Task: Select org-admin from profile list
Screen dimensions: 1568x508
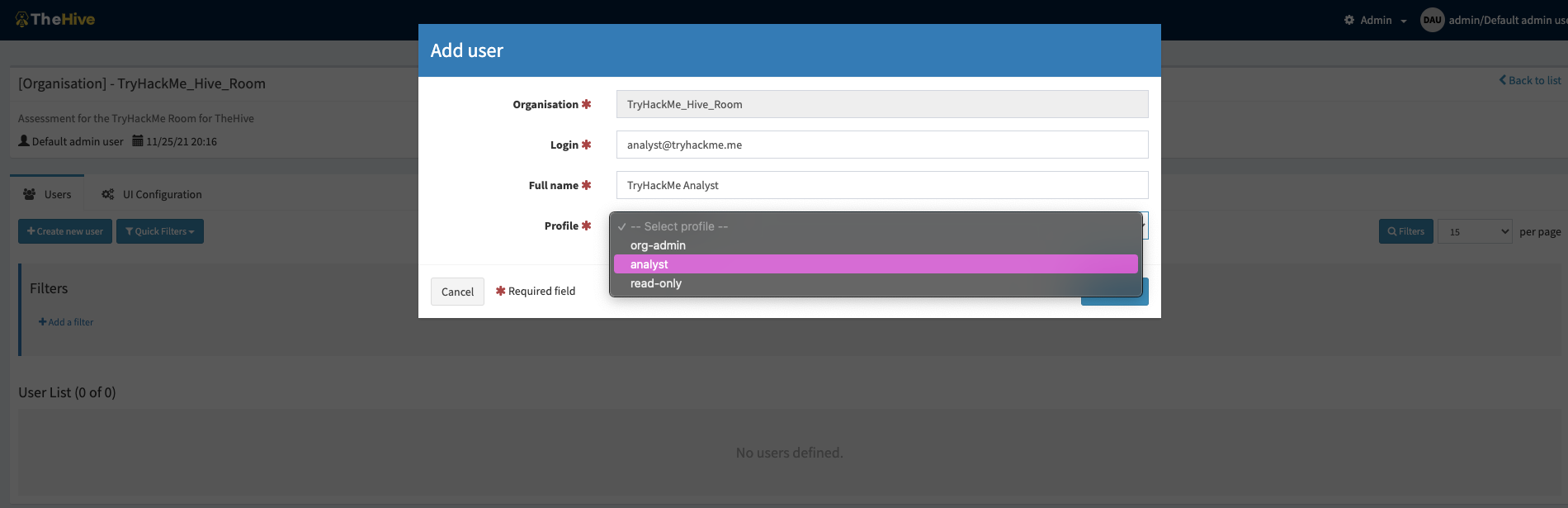Action: 658,245
